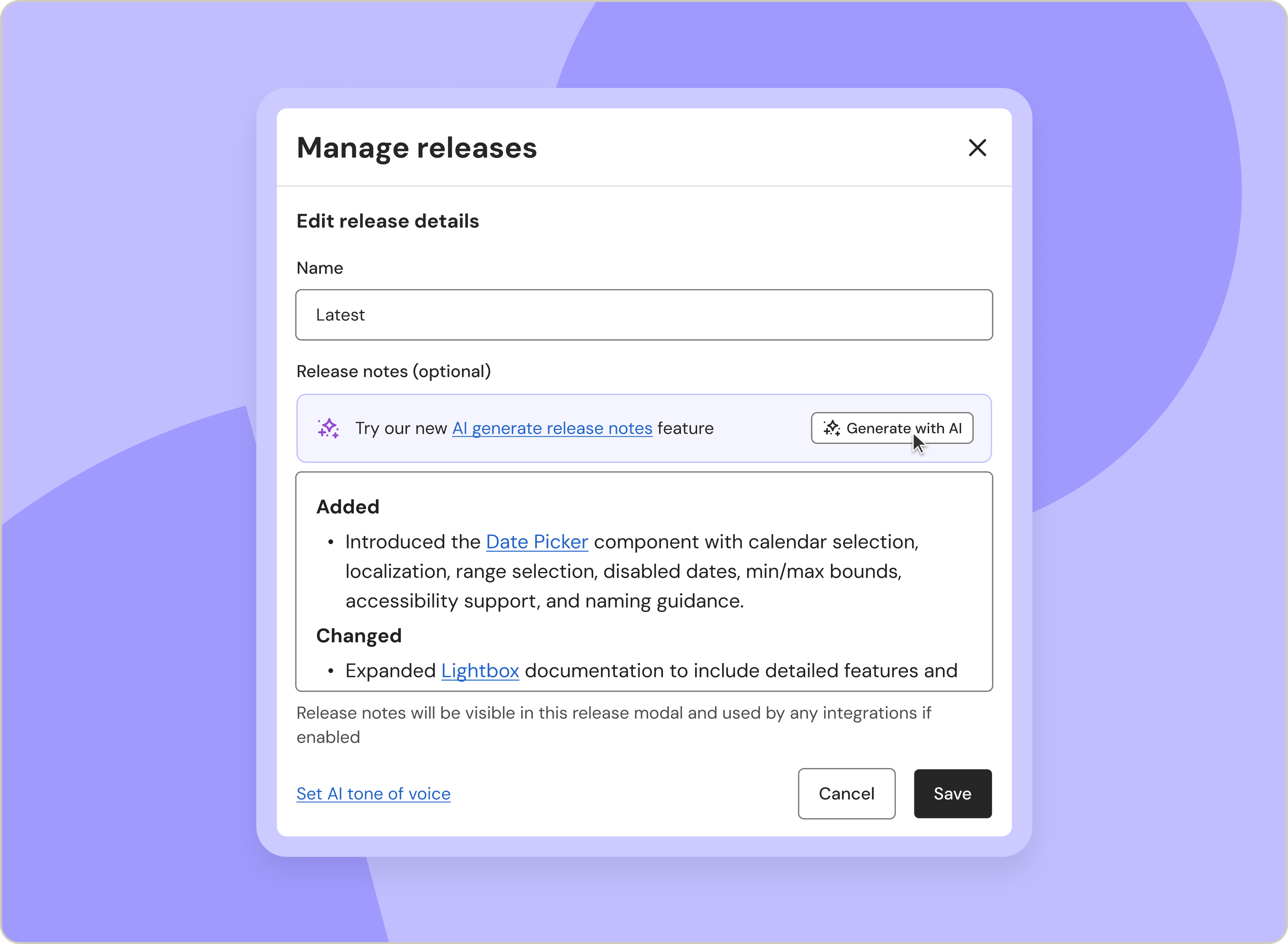The image size is (1288, 944).
Task: Click the Date Picker hyperlink
Action: coord(536,542)
